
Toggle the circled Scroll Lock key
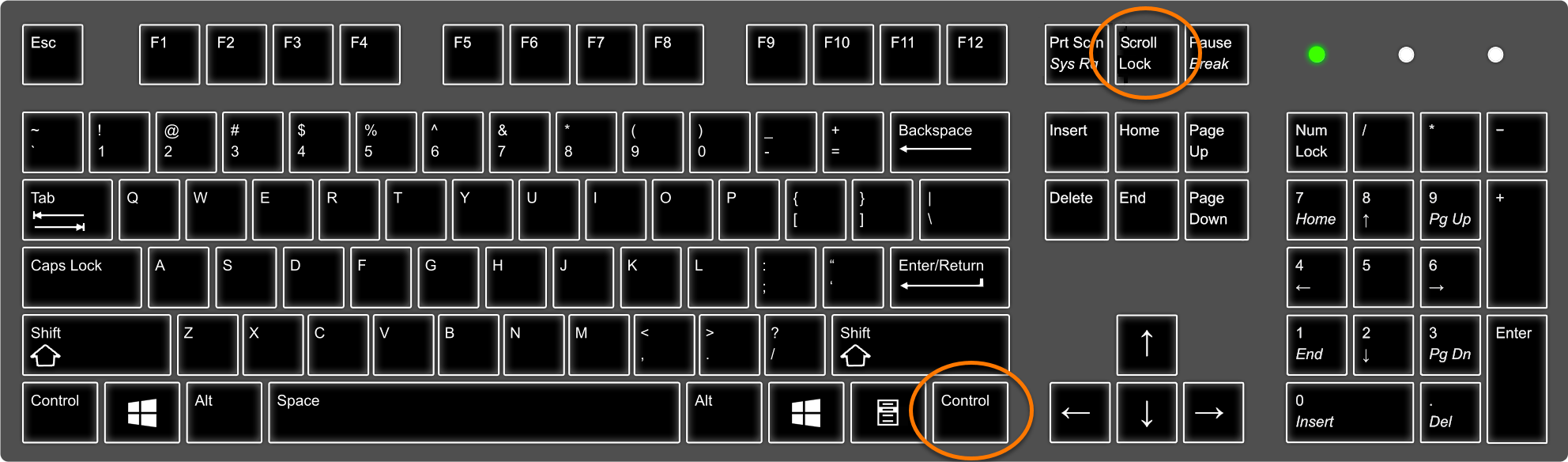click(x=1147, y=55)
